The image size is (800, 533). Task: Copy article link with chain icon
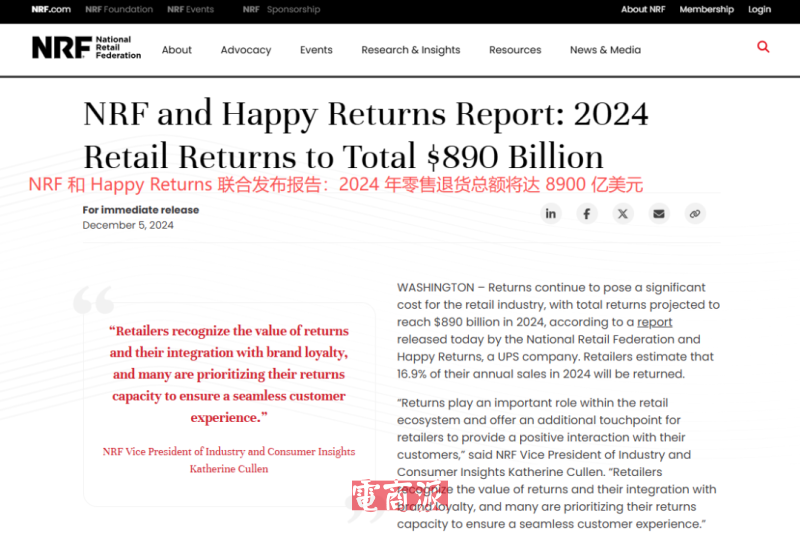694,213
